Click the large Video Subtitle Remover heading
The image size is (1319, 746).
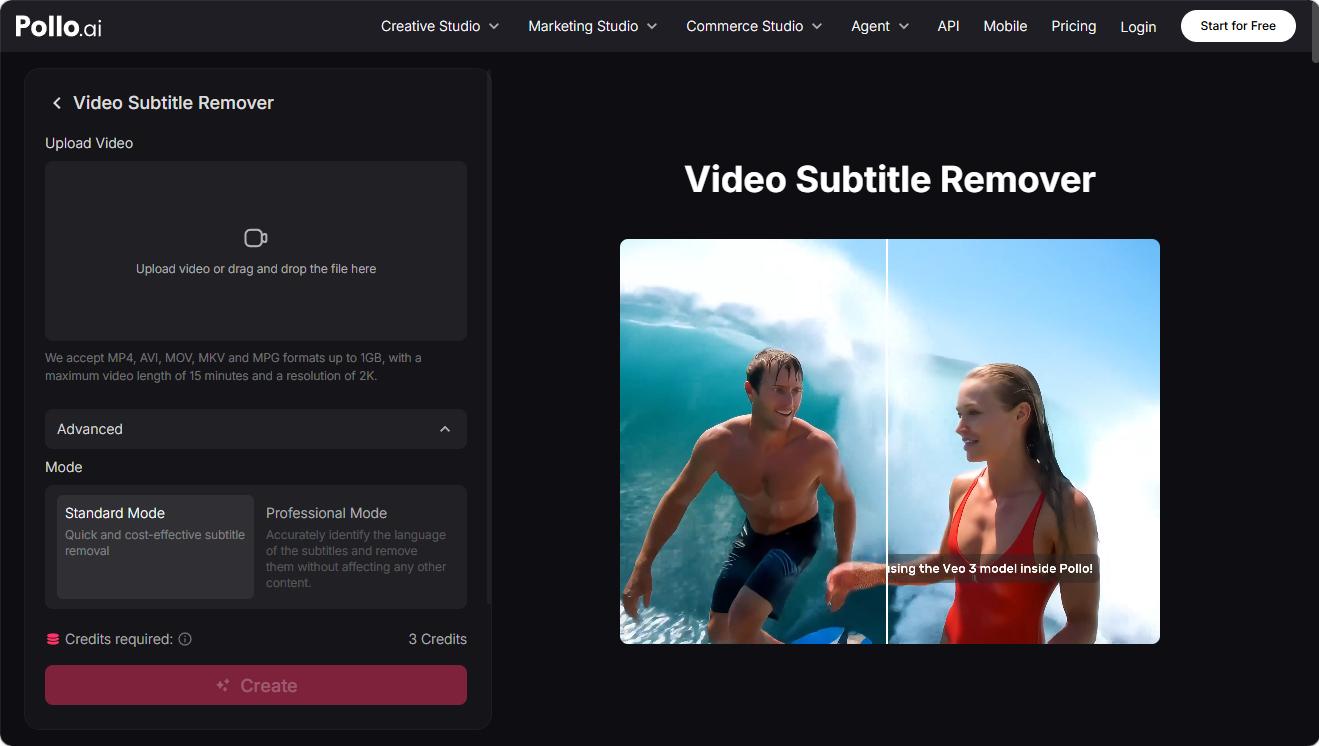pyautogui.click(x=890, y=179)
